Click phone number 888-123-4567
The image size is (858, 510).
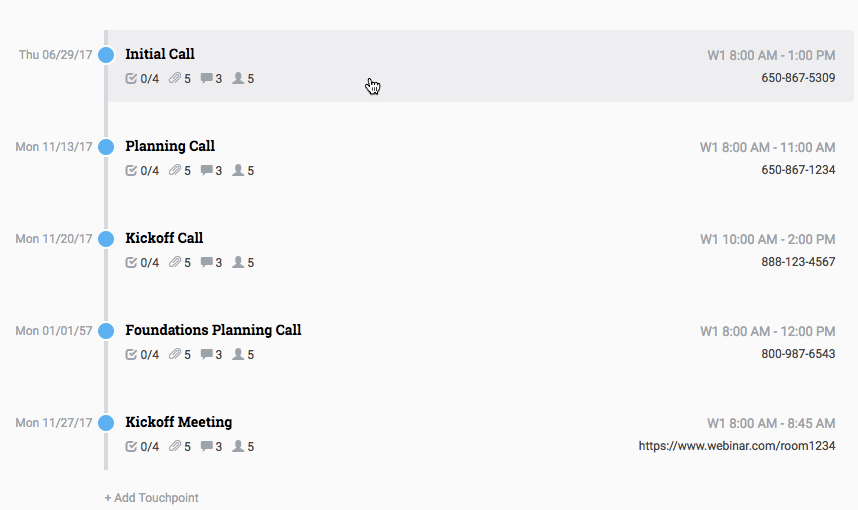coord(798,262)
